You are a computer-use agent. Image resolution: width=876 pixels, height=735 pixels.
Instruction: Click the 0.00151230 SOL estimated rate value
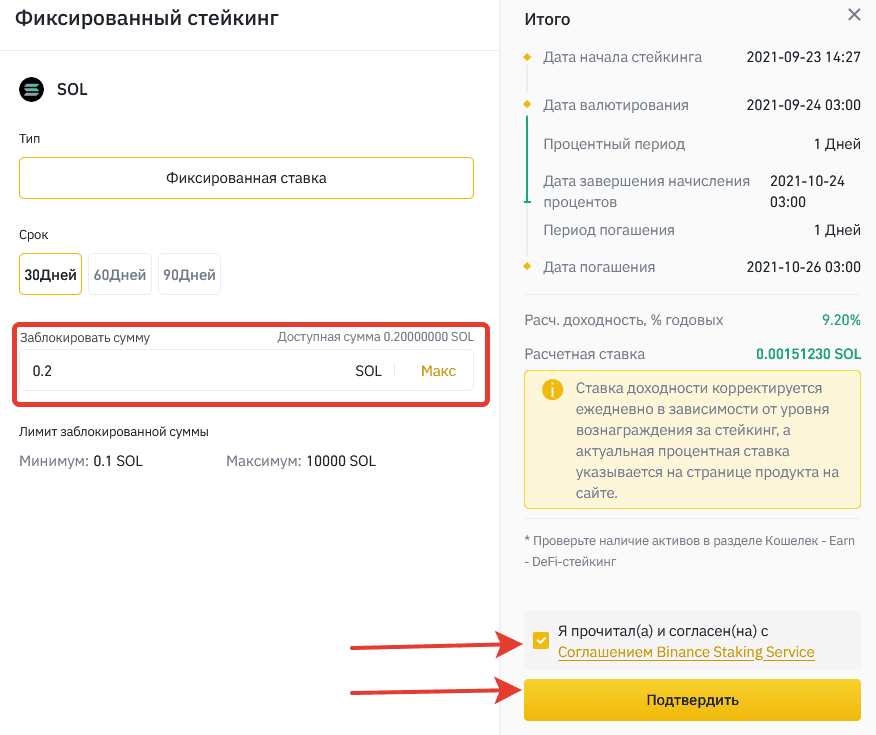click(808, 354)
